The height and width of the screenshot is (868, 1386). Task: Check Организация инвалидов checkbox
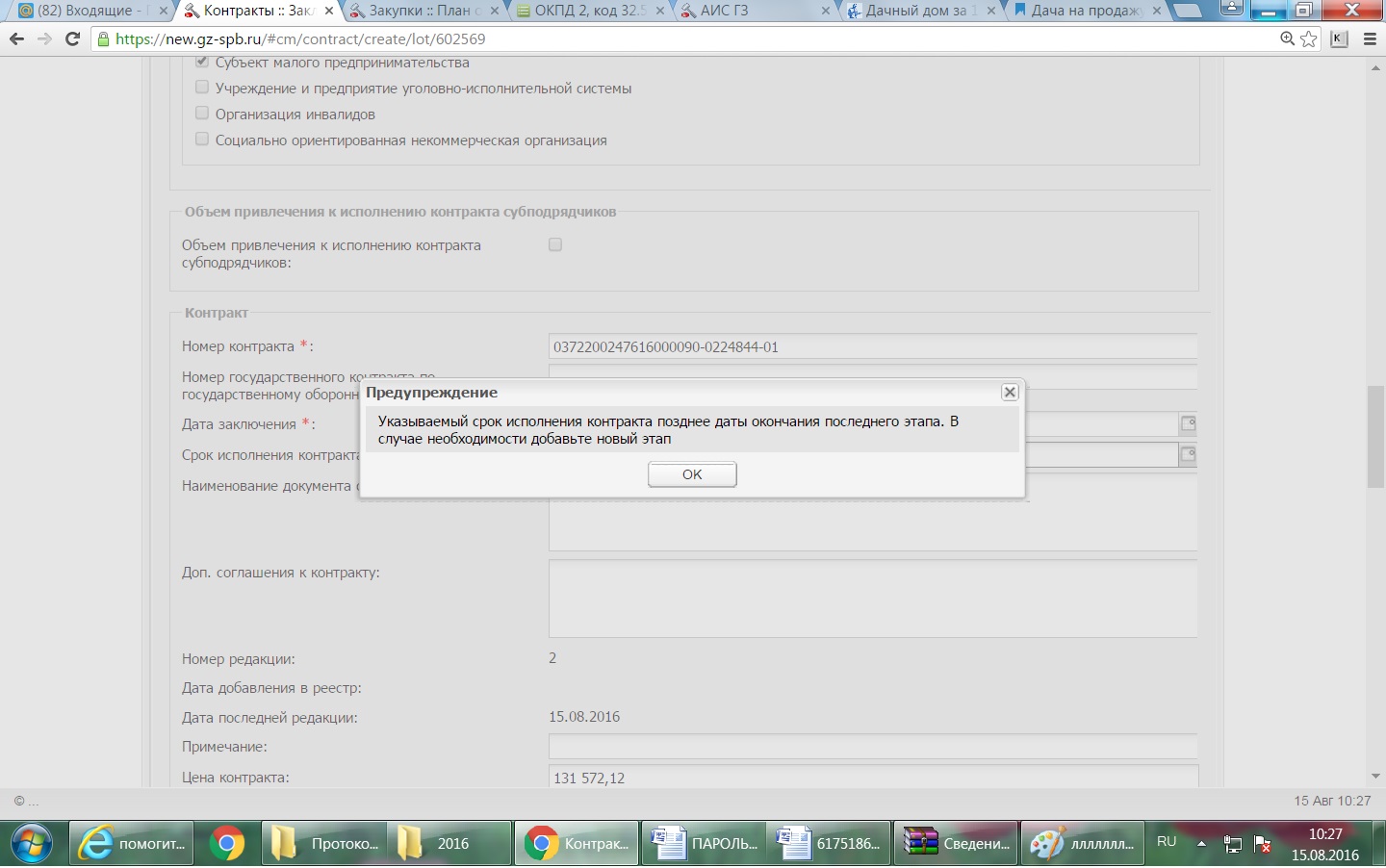click(202, 113)
